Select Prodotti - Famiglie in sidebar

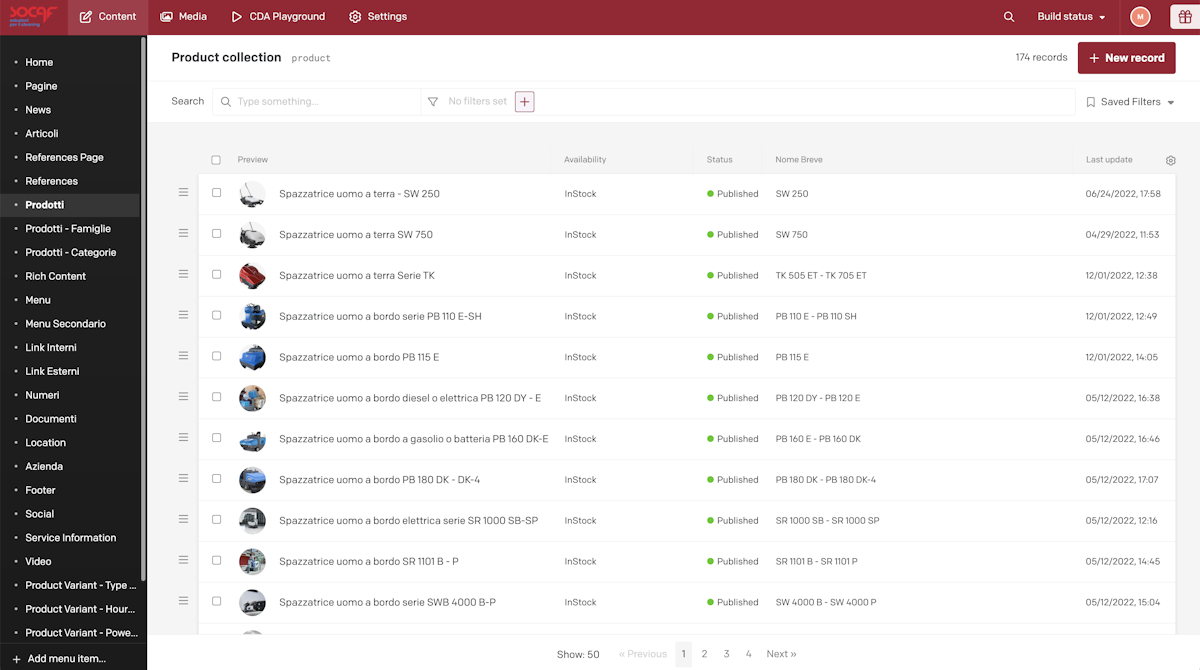[x=69, y=229]
